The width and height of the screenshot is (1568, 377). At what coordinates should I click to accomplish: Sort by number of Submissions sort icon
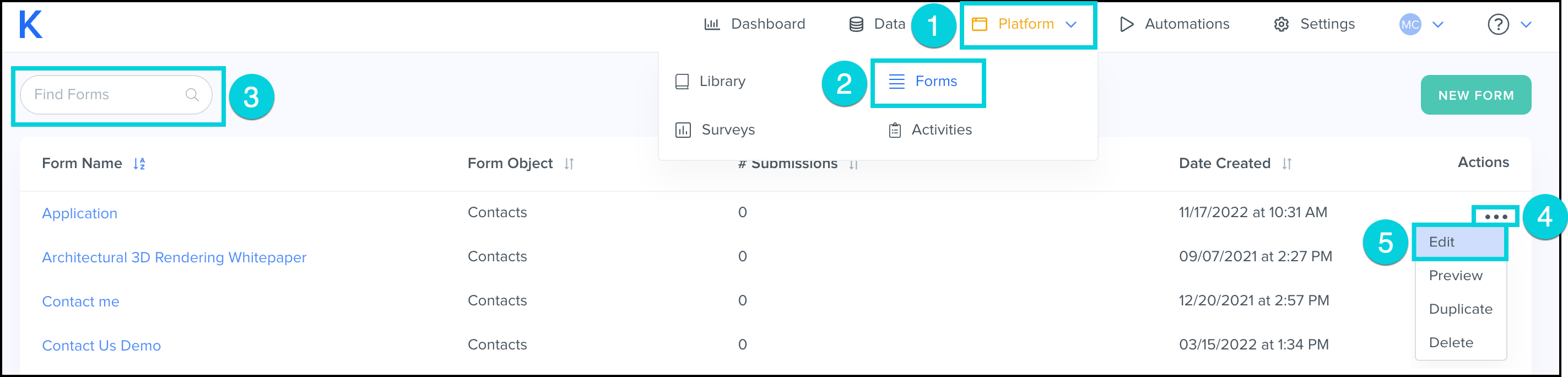coord(853,164)
